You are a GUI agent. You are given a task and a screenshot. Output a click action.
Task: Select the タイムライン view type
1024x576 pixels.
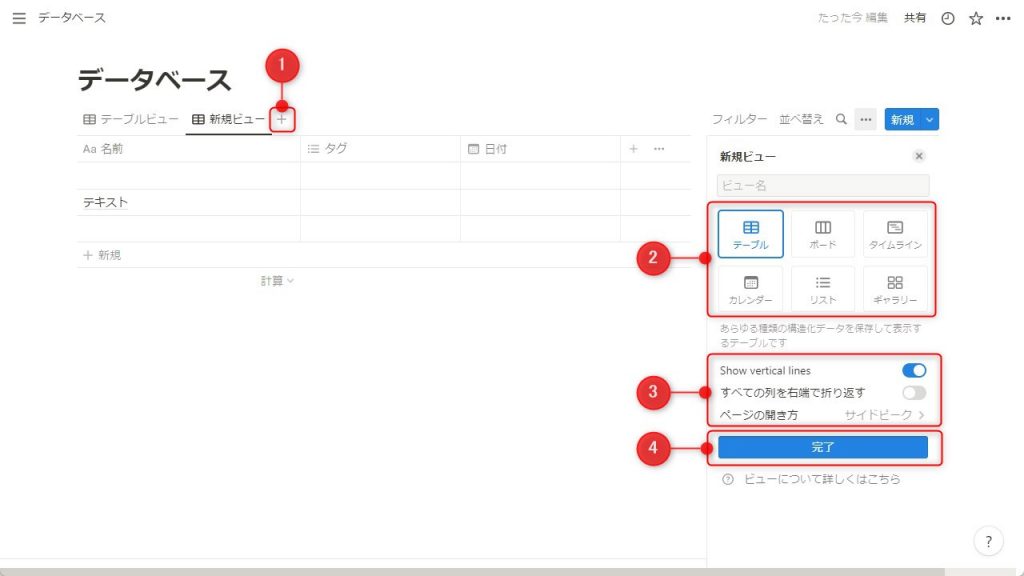click(895, 234)
